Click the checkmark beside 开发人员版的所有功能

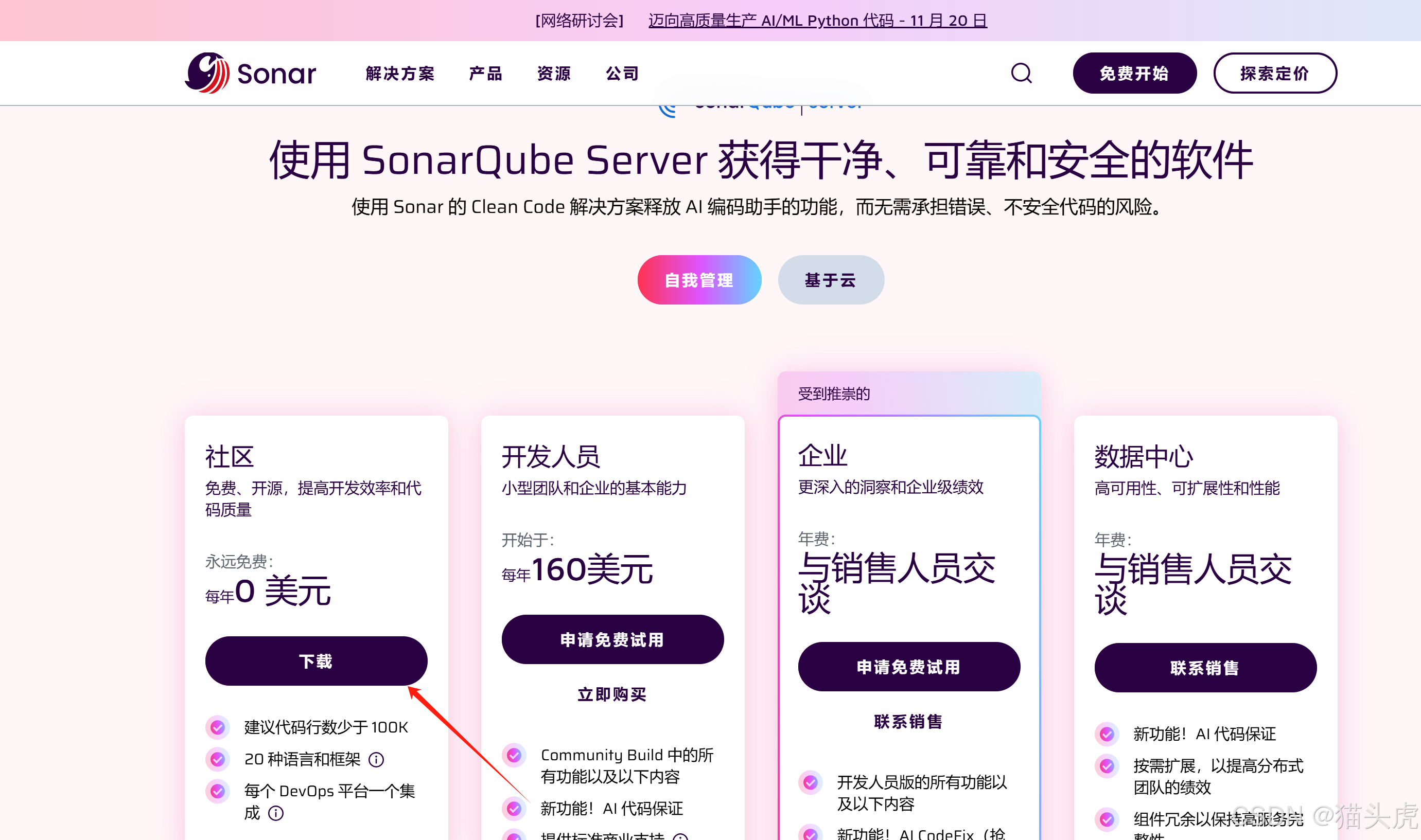(x=811, y=784)
